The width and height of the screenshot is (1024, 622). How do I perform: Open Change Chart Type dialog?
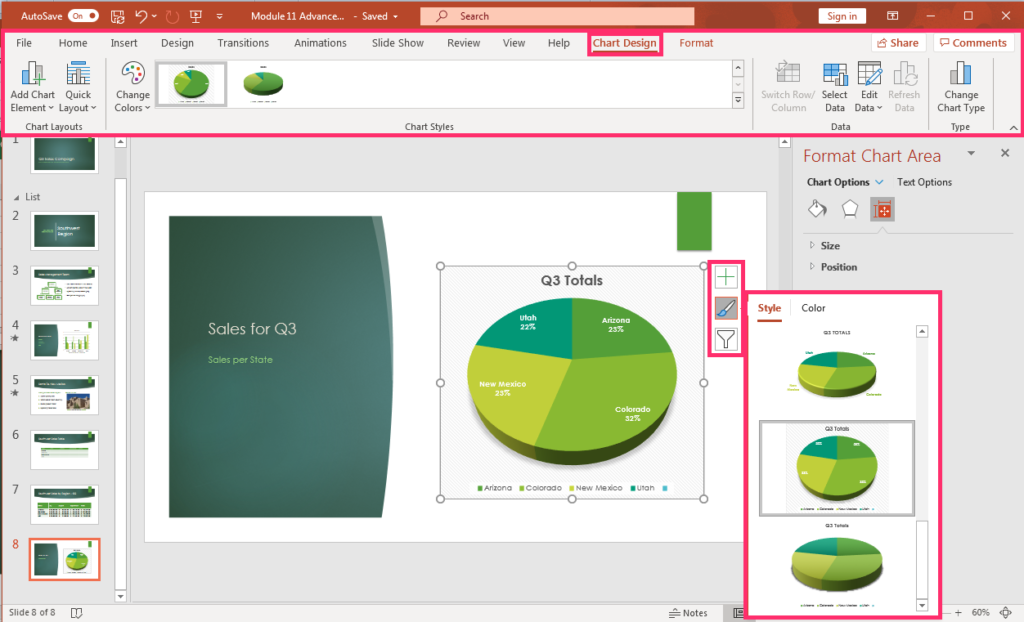point(960,85)
